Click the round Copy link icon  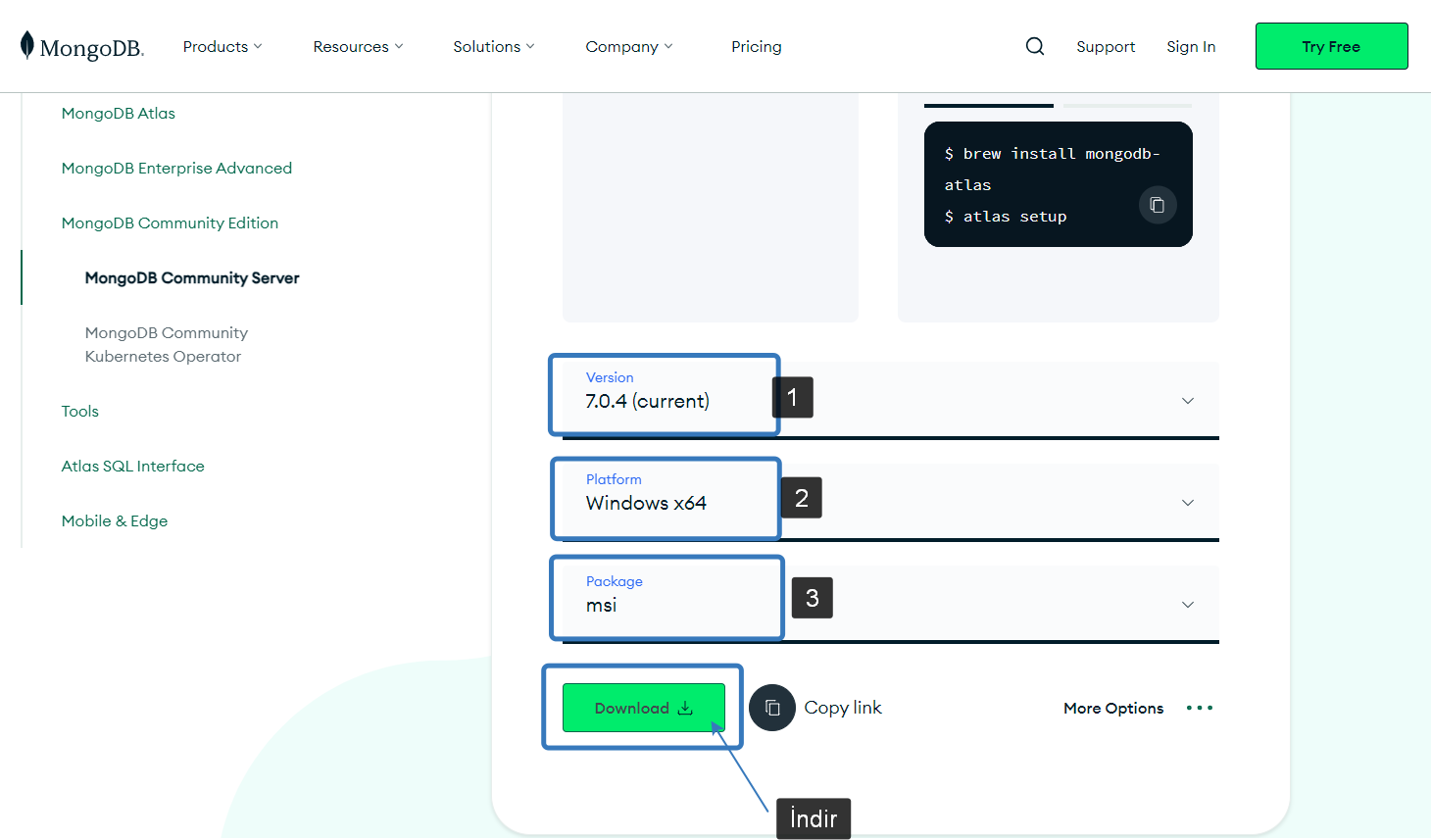point(772,708)
